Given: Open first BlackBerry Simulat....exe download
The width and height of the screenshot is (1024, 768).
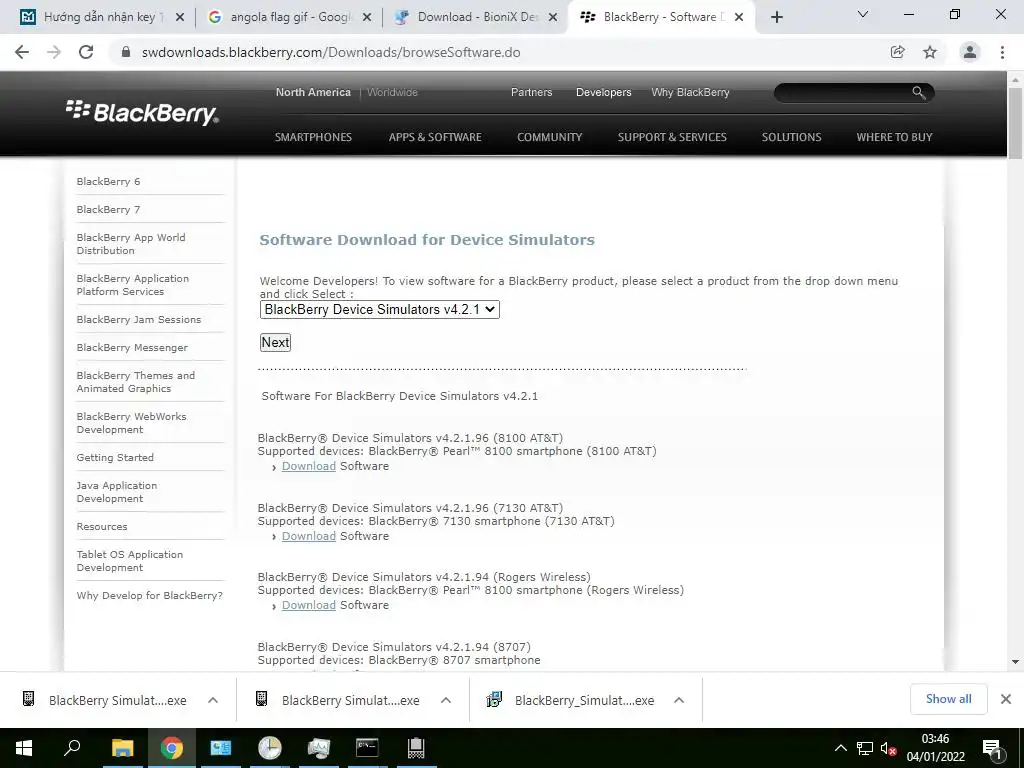Looking at the screenshot, I should click(104, 700).
